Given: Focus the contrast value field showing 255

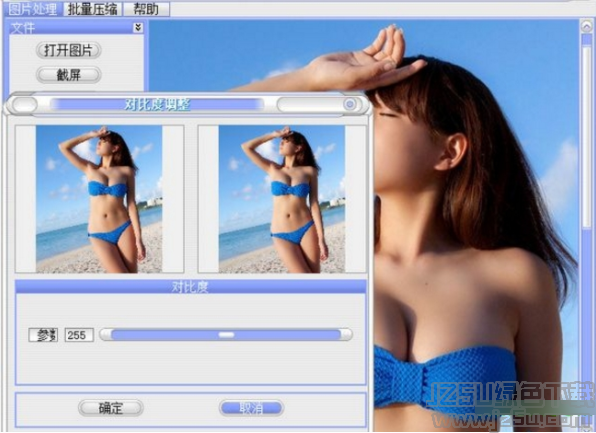Looking at the screenshot, I should [x=79, y=335].
